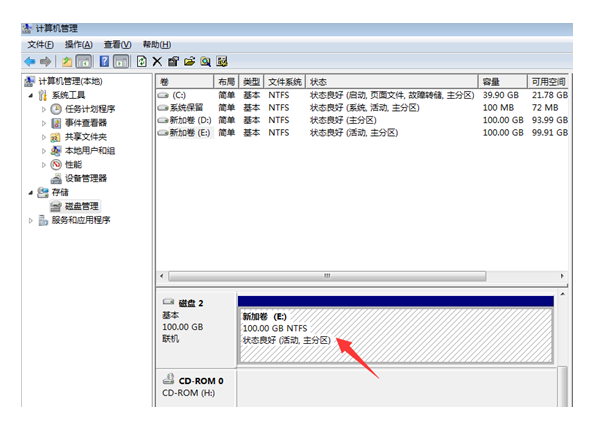Click the Up one level folder icon

68,61
